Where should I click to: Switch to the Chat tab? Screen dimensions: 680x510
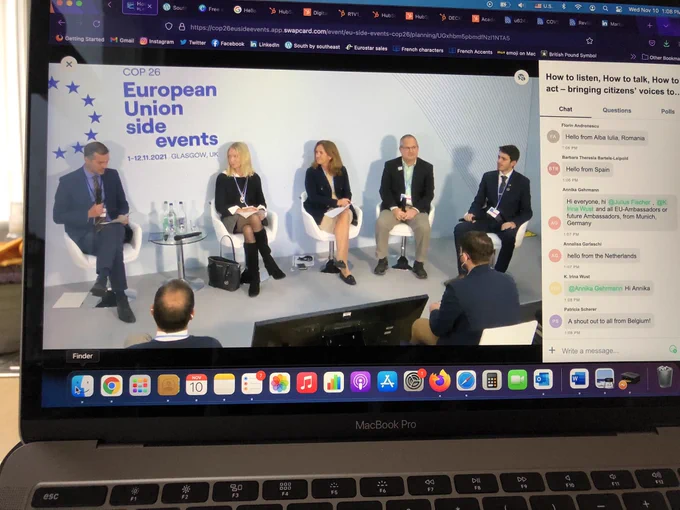click(565, 109)
